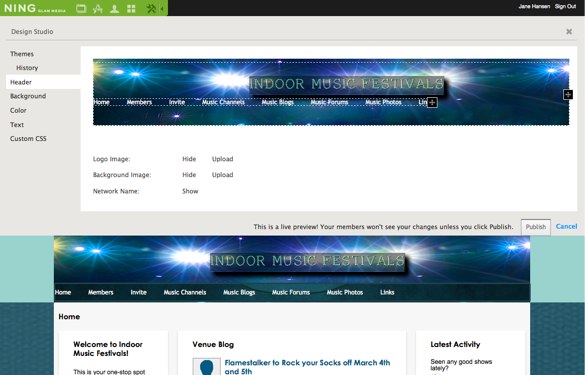
Task: Open Custom CSS in Design Studio sidebar
Action: pyautogui.click(x=28, y=138)
